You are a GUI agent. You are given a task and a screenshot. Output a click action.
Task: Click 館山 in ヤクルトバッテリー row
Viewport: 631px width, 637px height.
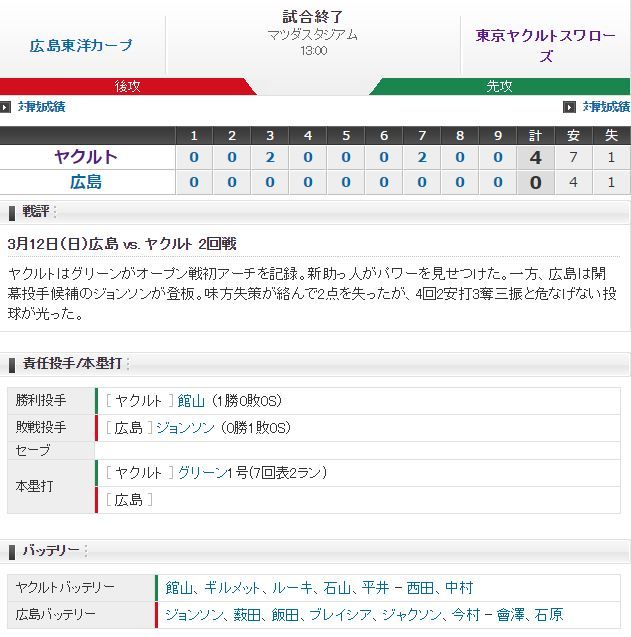(179, 588)
